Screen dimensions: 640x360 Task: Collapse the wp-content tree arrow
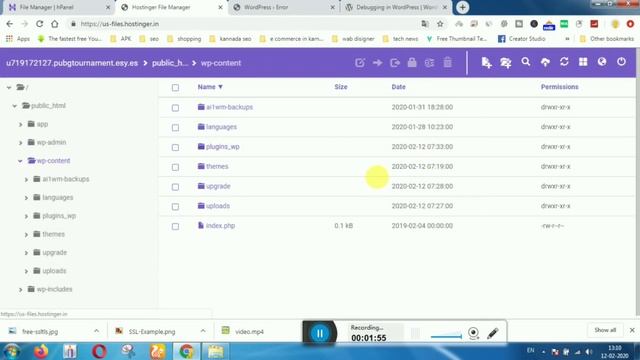(x=20, y=161)
